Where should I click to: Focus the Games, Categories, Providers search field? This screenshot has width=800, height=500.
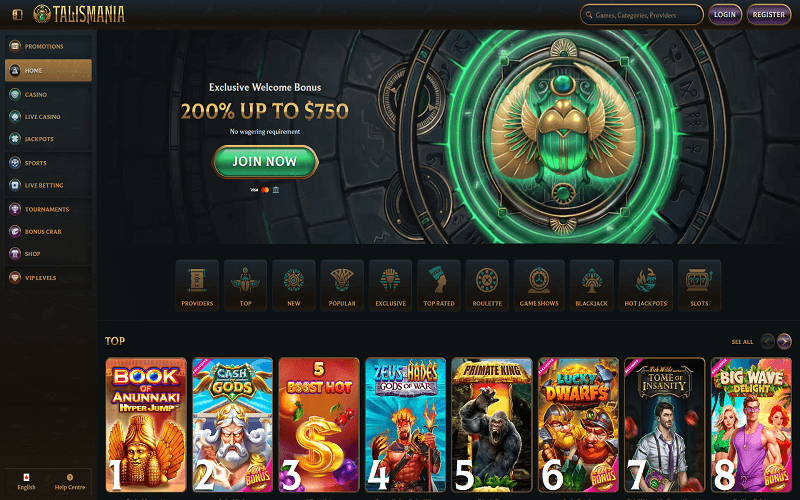pyautogui.click(x=642, y=15)
